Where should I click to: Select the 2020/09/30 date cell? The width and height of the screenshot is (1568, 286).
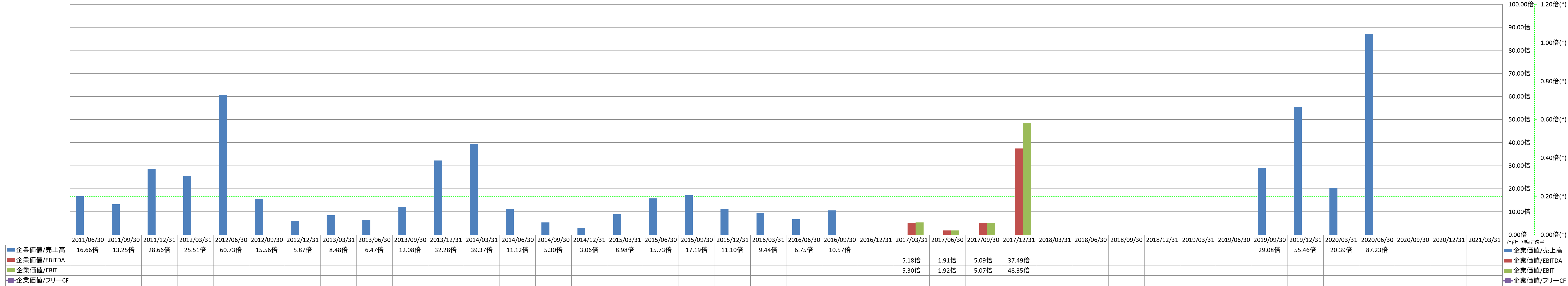(1413, 240)
